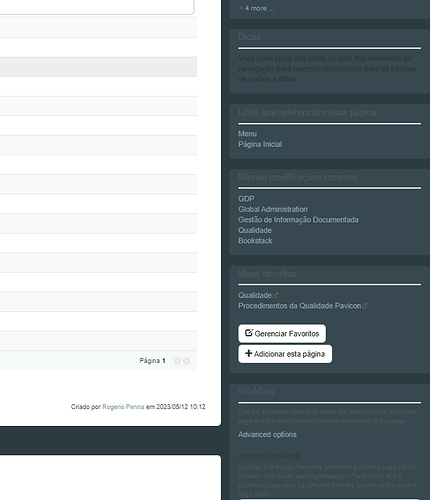Viewport: 430px width, 500px height.
Task: Open Rogerio Penna author profile
Action: (x=123, y=407)
